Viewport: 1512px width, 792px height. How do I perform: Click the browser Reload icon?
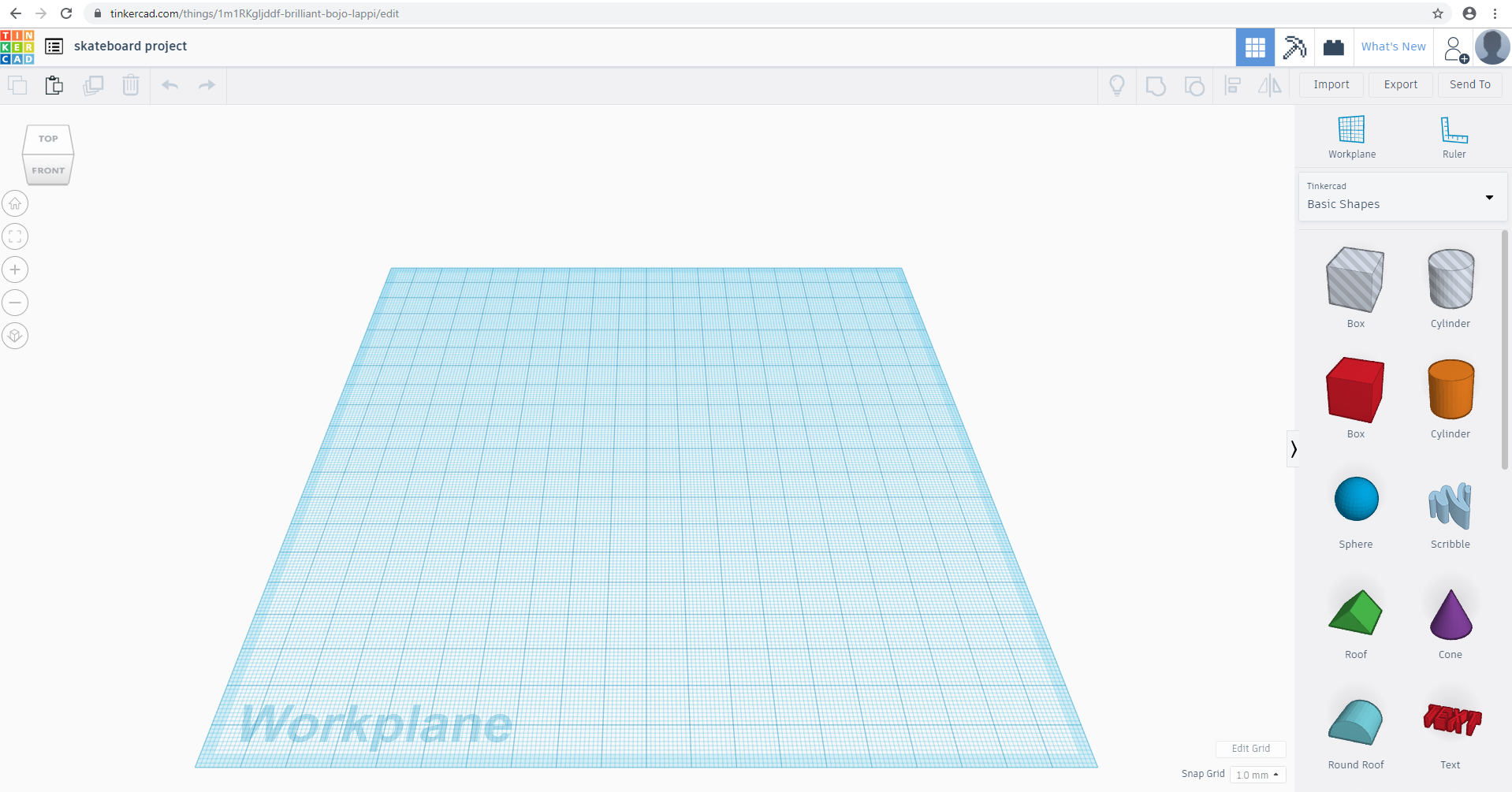[66, 13]
